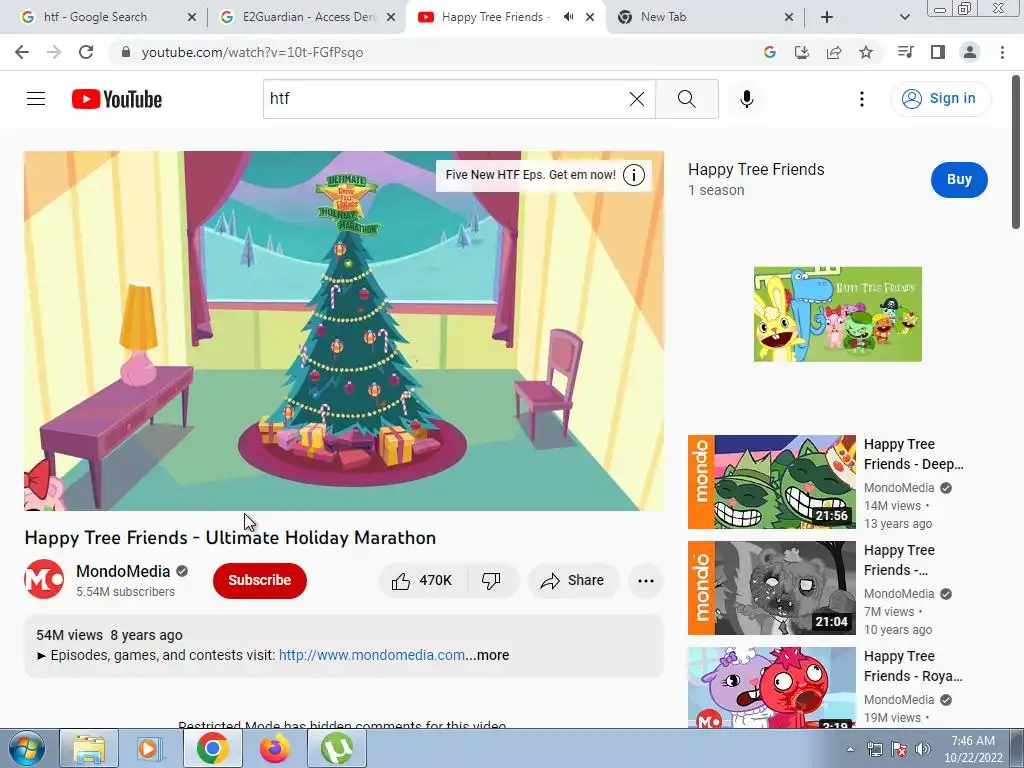
Task: Go to the YouTube home logo
Action: 117,99
